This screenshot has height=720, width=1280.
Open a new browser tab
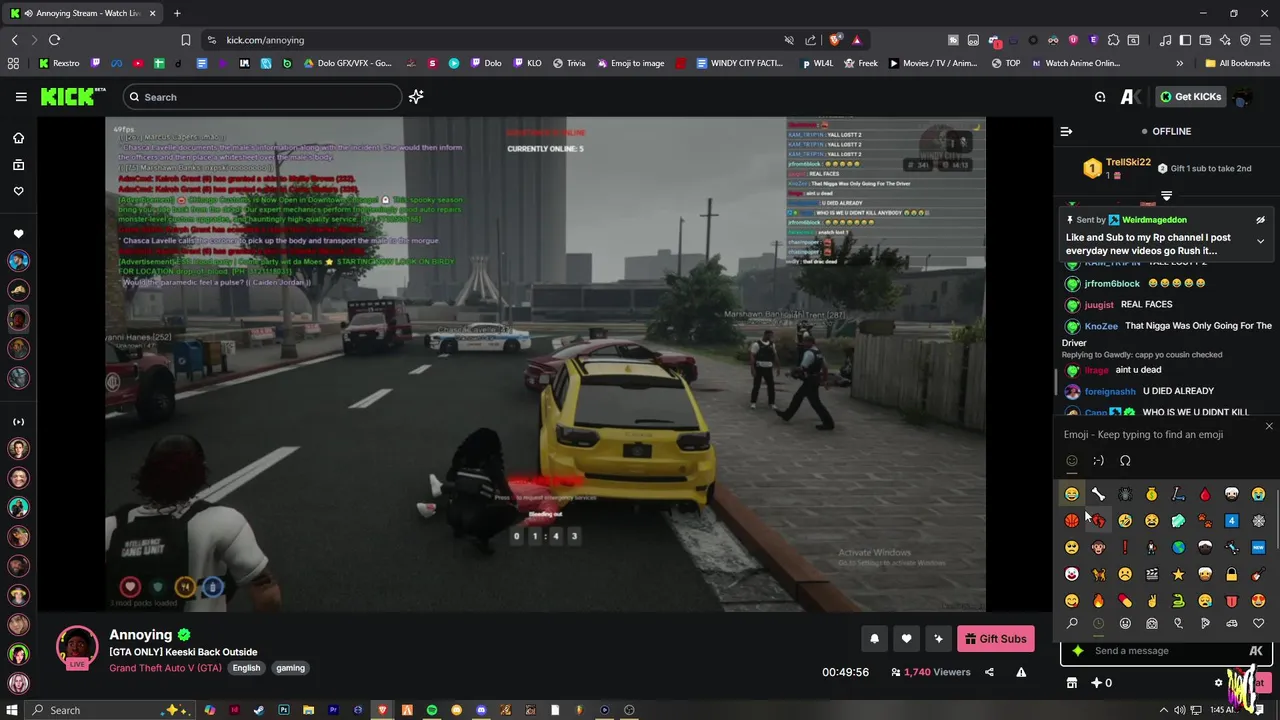177,13
